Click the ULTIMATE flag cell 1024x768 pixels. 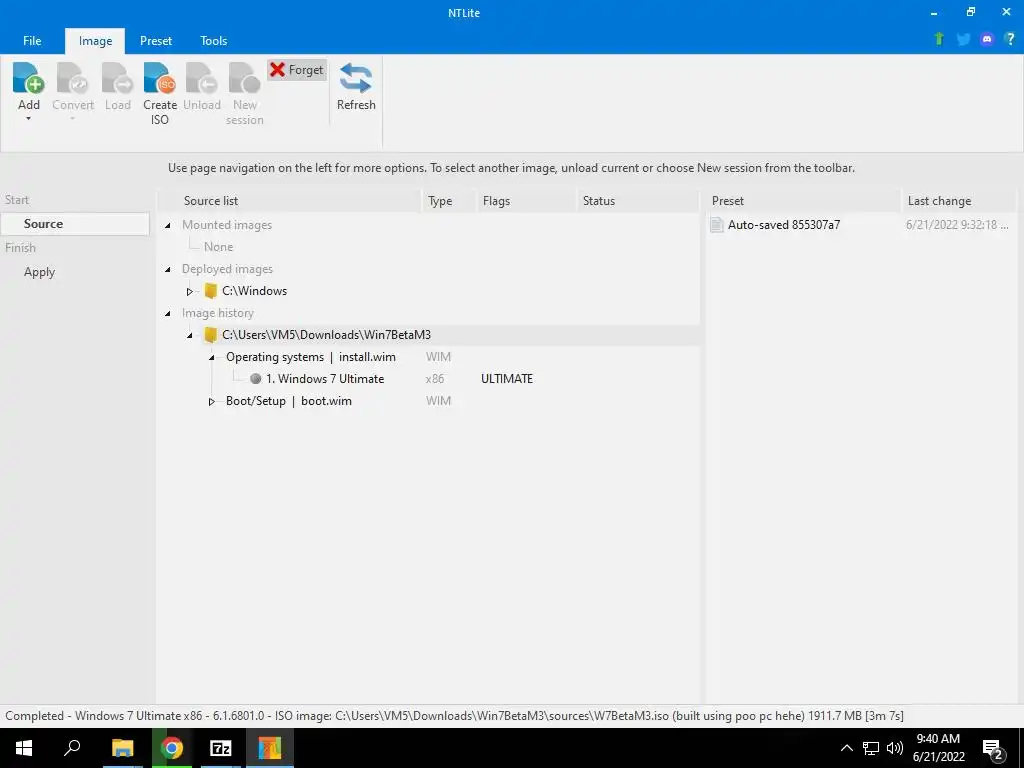pos(507,379)
